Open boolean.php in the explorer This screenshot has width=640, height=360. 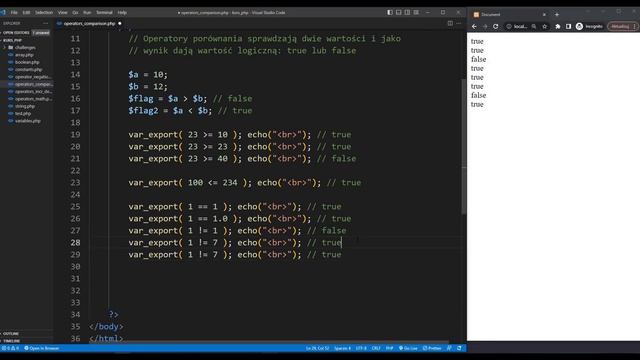(x=27, y=62)
